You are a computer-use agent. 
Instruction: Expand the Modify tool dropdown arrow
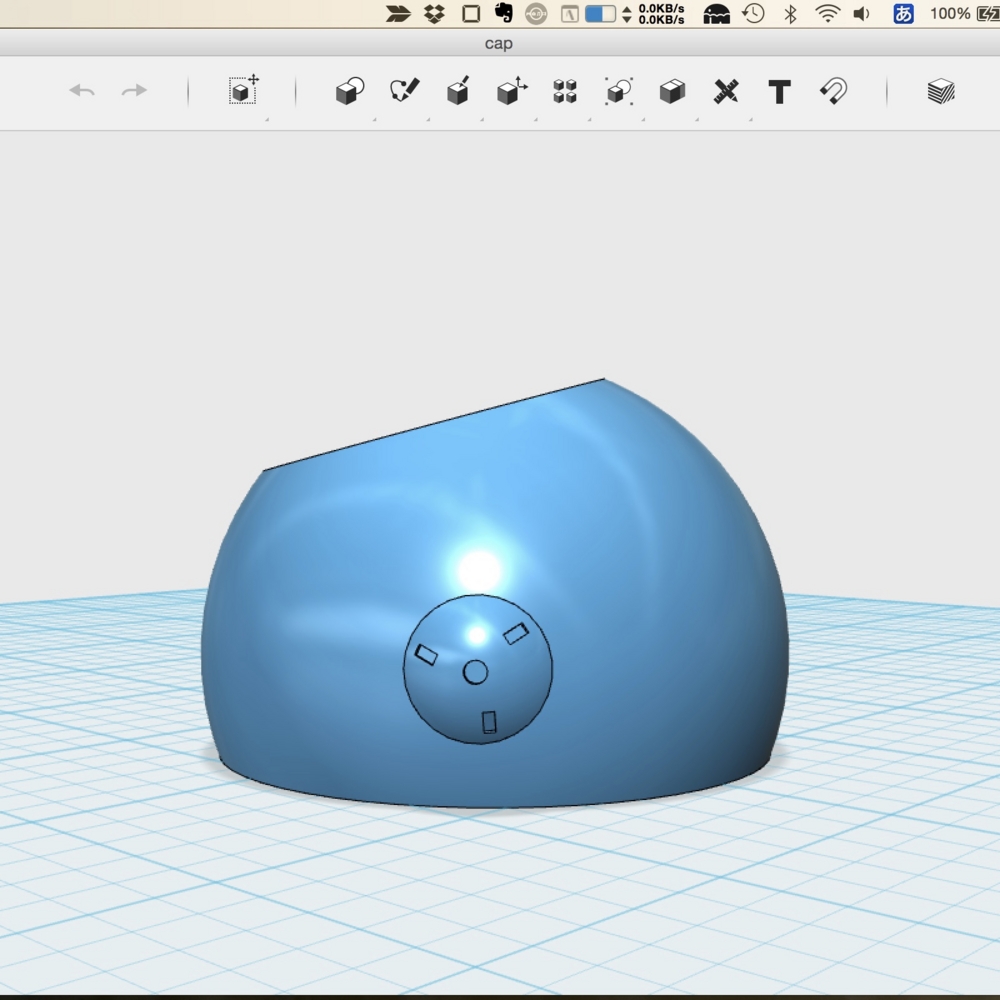(x=536, y=119)
